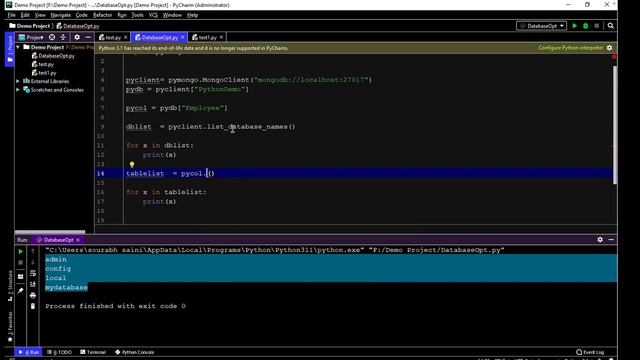The height and width of the screenshot is (360, 640).
Task: Open the TODO tool window
Action: point(59,352)
